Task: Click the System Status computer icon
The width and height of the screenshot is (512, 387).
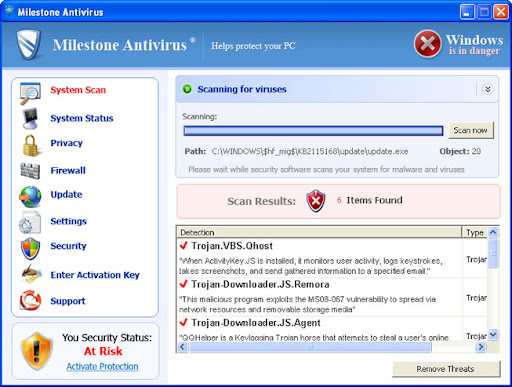Action: [30, 118]
